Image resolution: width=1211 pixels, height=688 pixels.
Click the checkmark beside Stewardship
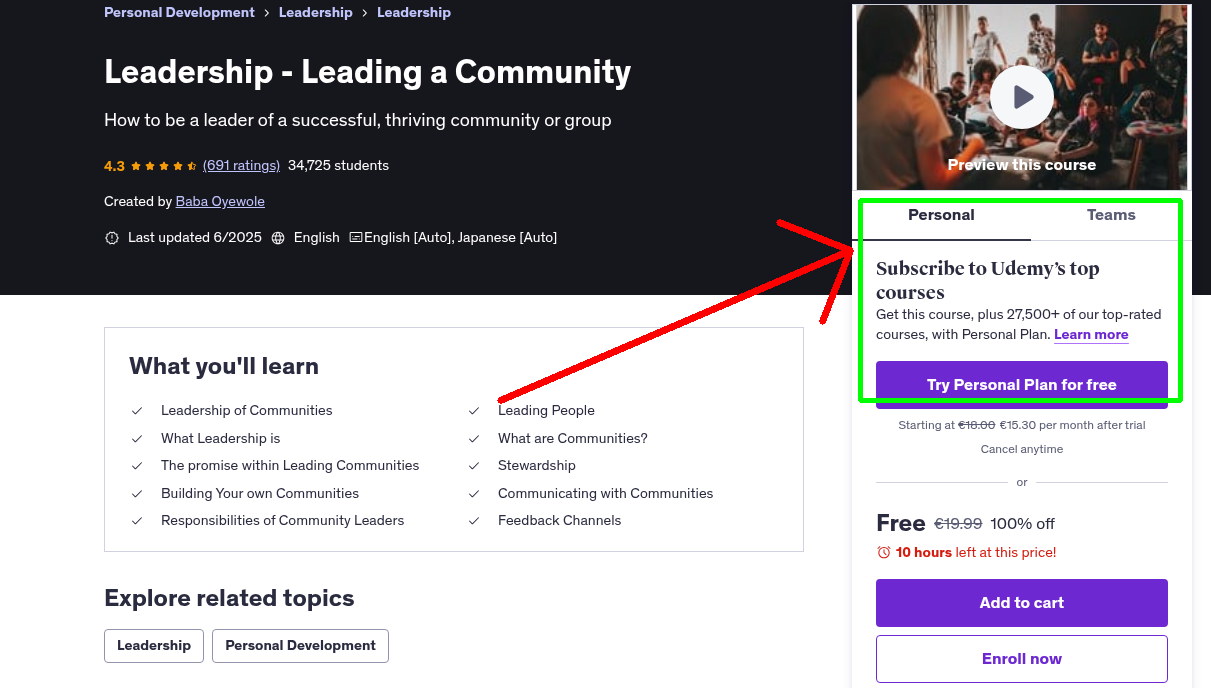pyautogui.click(x=474, y=466)
